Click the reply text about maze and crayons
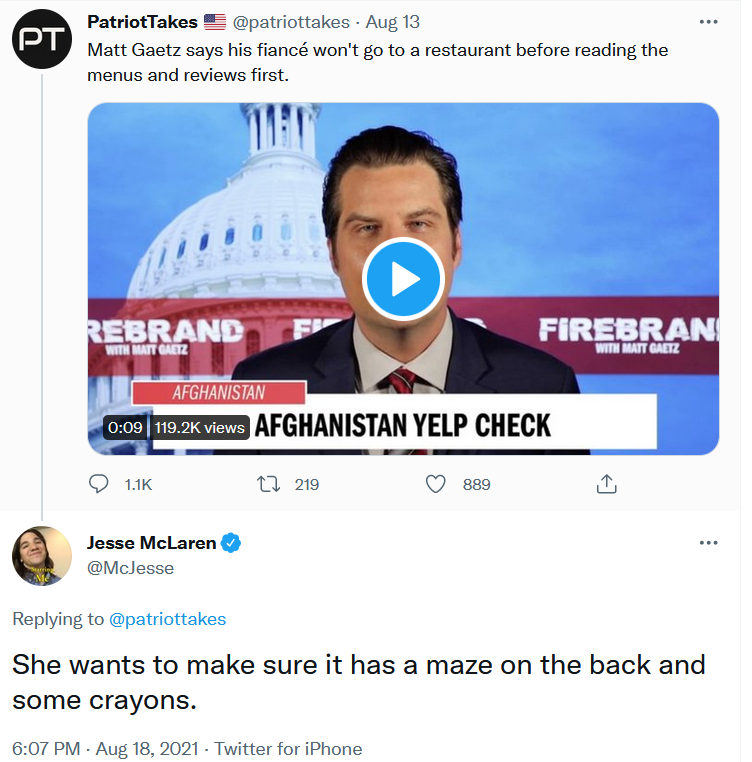The height and width of the screenshot is (762, 752). click(x=358, y=682)
